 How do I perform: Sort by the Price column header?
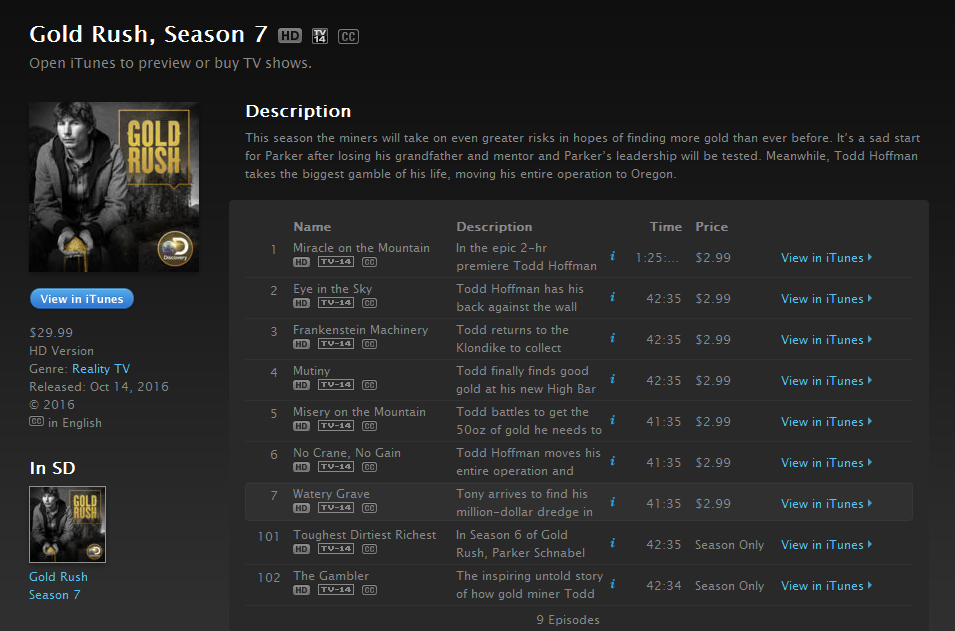pyautogui.click(x=711, y=227)
